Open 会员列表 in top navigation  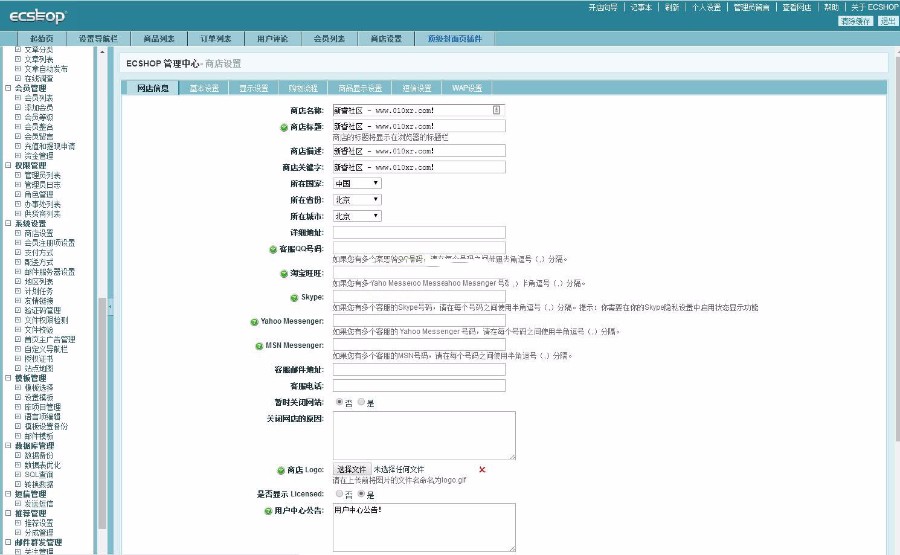pyautogui.click(x=329, y=38)
